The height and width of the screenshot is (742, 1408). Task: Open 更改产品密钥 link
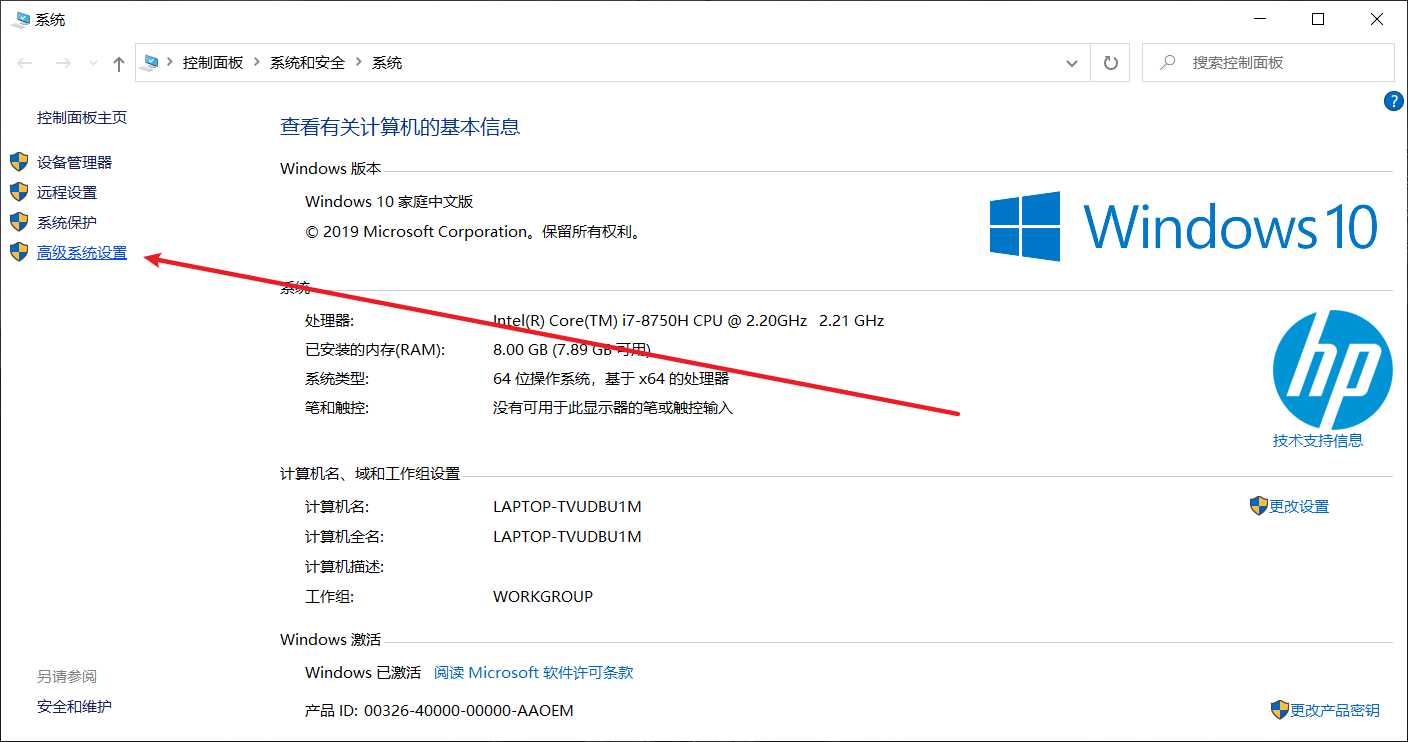click(1335, 711)
